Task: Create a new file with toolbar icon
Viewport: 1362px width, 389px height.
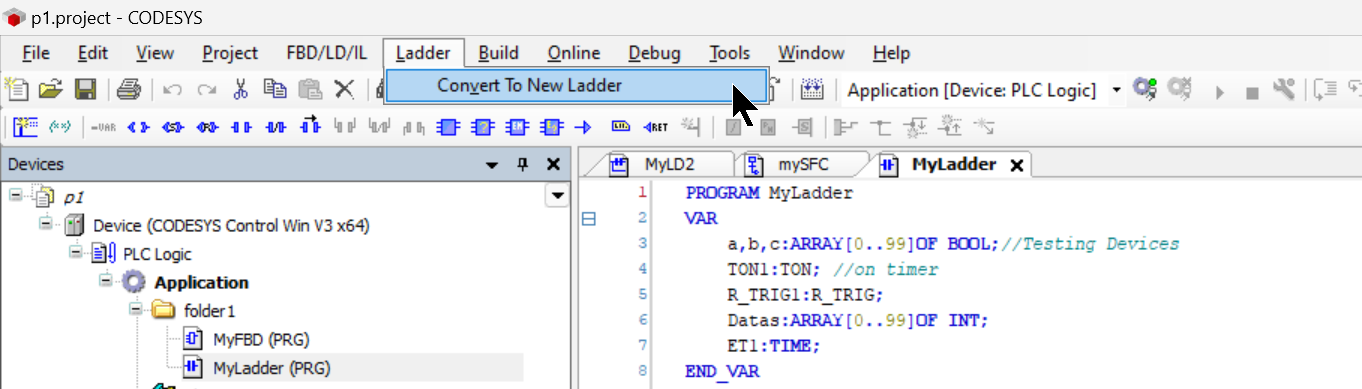Action: click(17, 90)
